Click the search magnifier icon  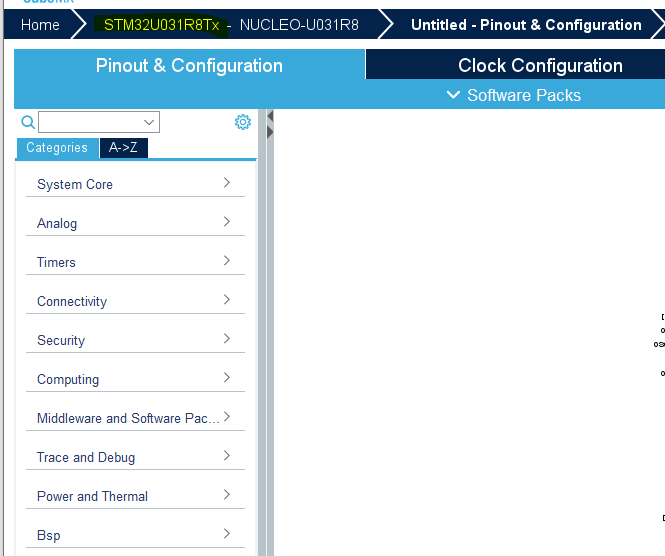(x=28, y=122)
